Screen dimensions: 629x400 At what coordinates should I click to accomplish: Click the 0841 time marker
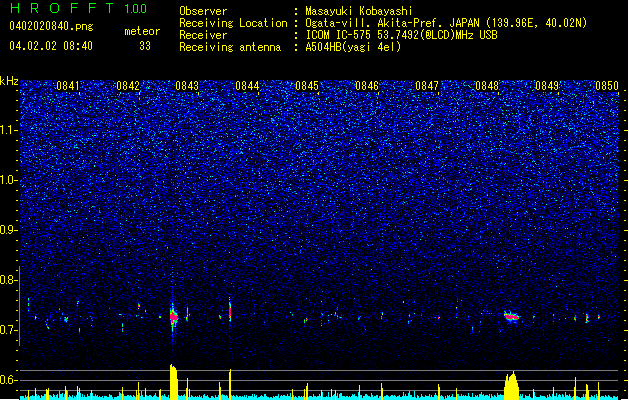[x=68, y=86]
